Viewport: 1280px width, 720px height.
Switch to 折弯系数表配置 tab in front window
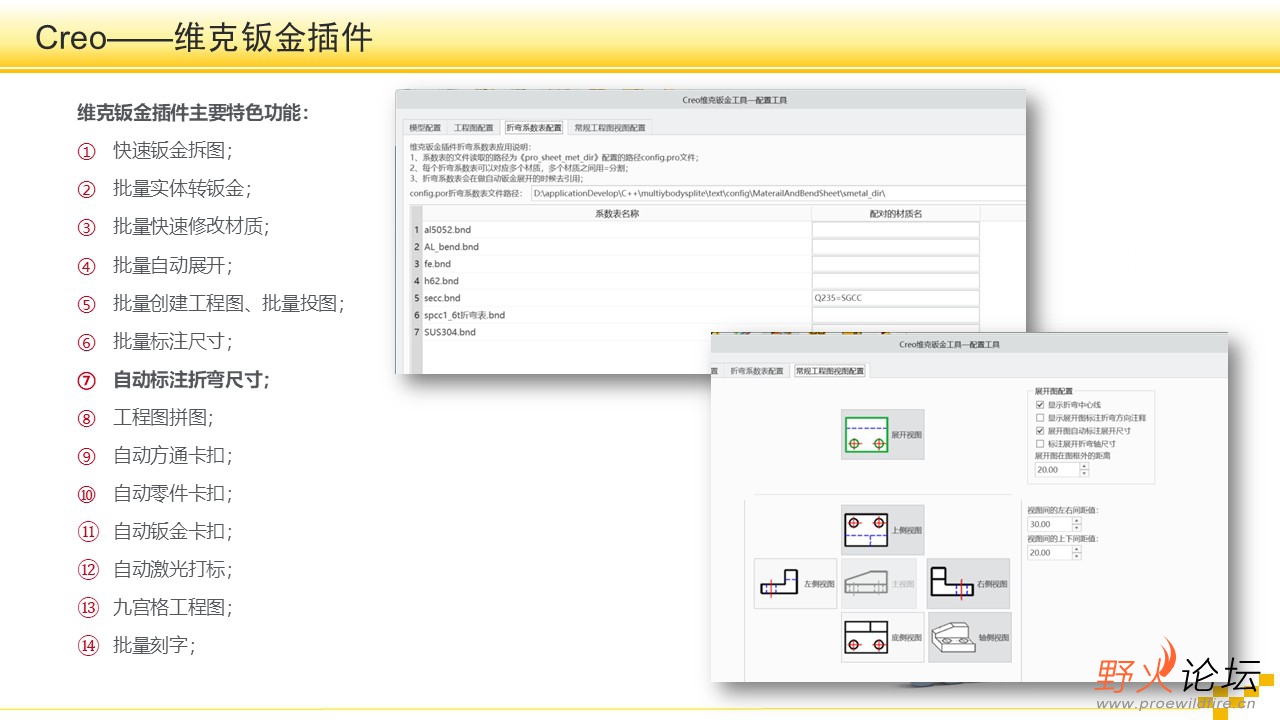pyautogui.click(x=757, y=371)
